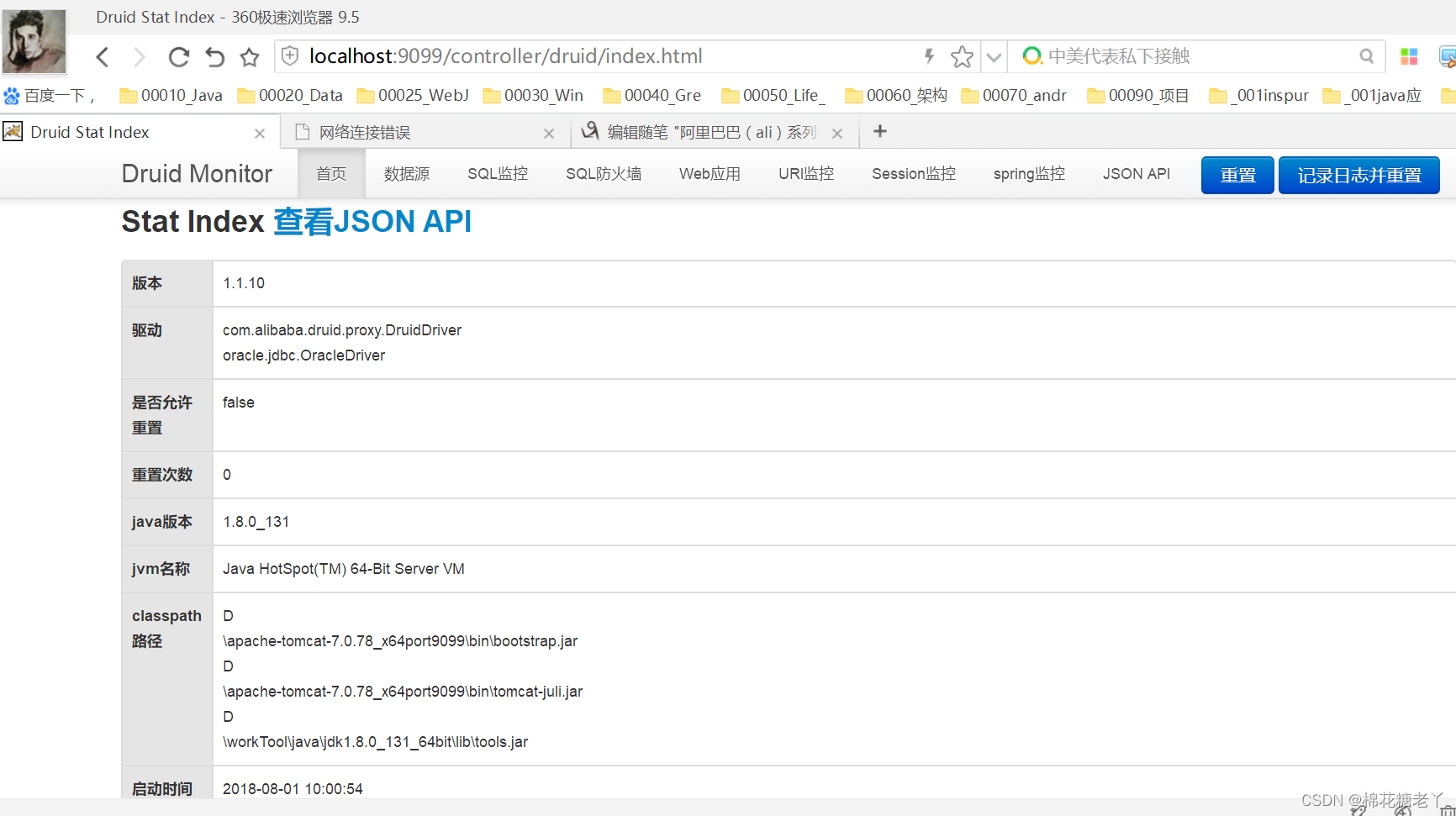Click the tomcat-juli.jar classpath entry
This screenshot has height=816, width=1456.
pos(403,692)
